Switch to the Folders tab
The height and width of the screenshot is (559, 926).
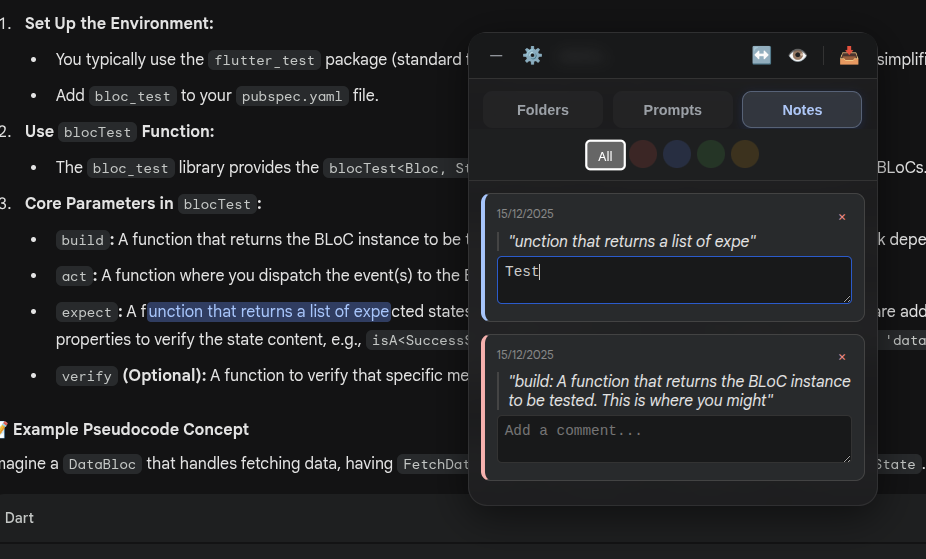(x=543, y=110)
